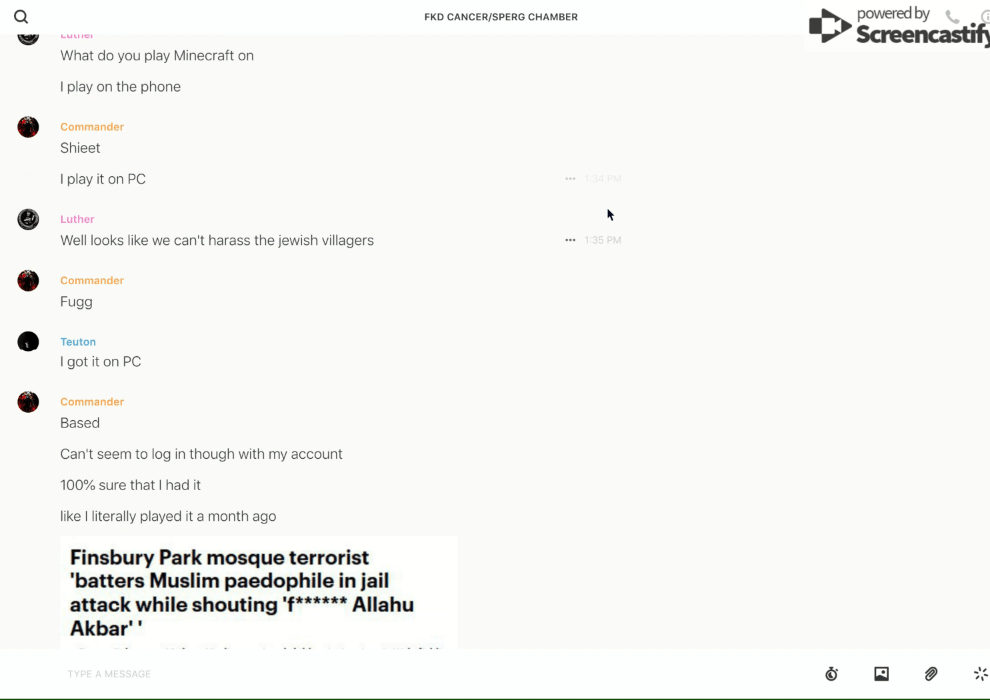Send a ping with the burst icon
The width and height of the screenshot is (990, 700).
click(980, 674)
